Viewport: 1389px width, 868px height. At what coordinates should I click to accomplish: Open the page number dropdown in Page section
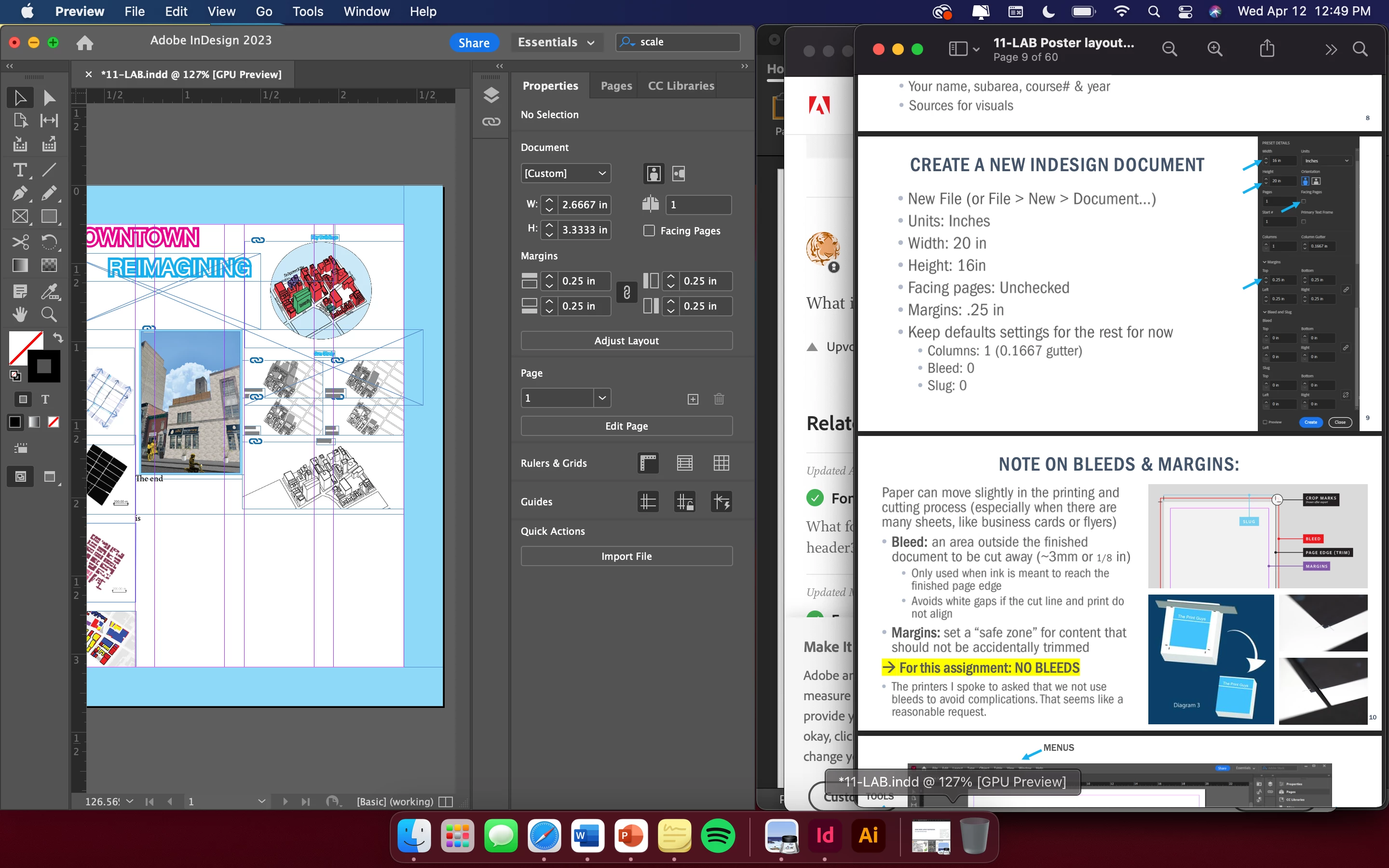point(601,398)
